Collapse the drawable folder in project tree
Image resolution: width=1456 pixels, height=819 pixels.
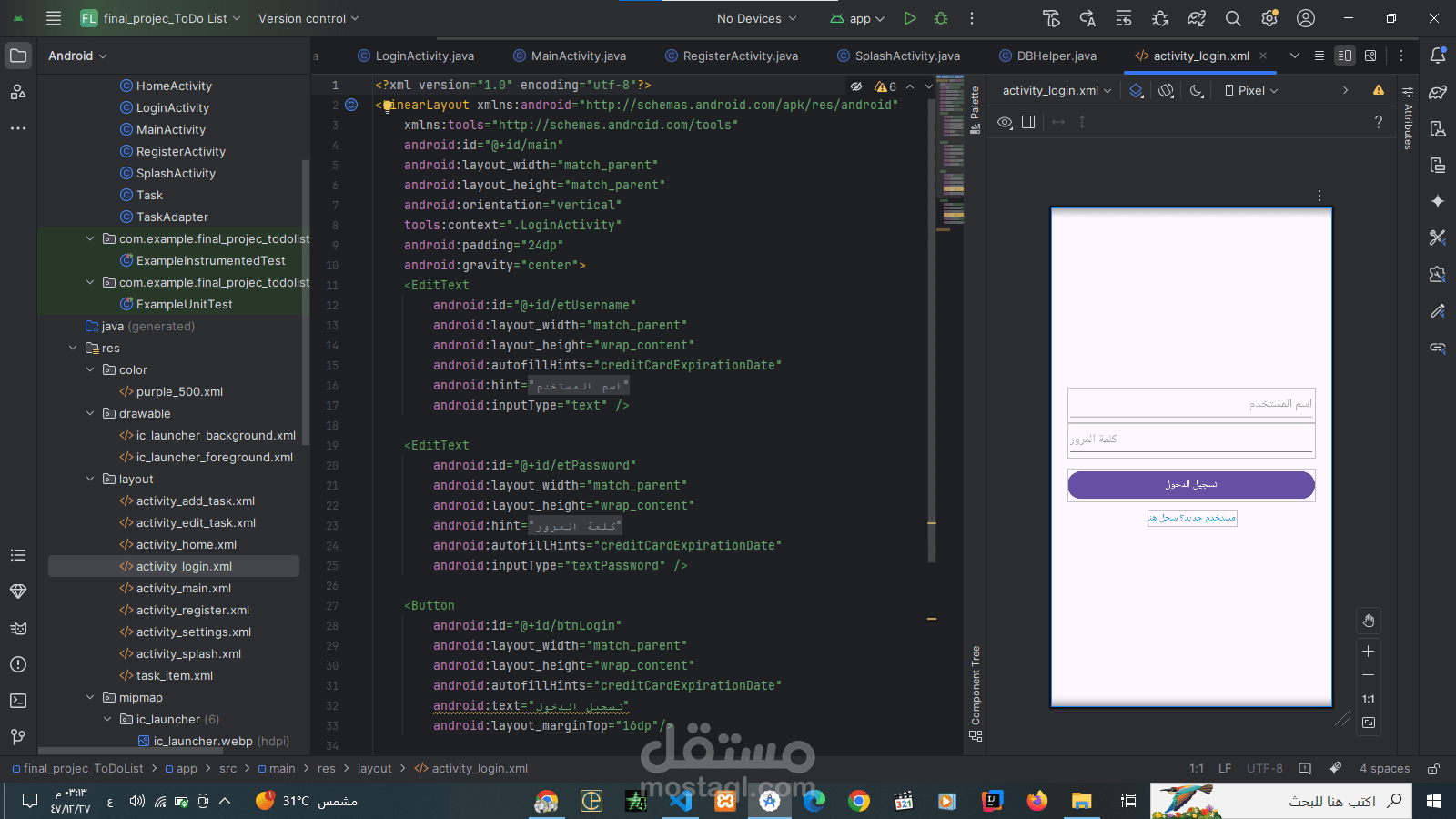pyautogui.click(x=90, y=413)
